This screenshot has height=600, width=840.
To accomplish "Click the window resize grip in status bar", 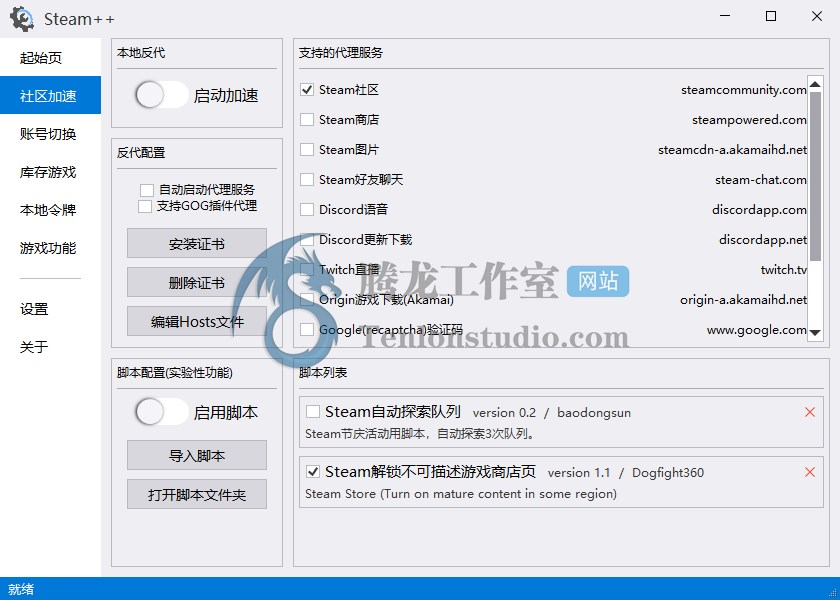I will point(832,592).
